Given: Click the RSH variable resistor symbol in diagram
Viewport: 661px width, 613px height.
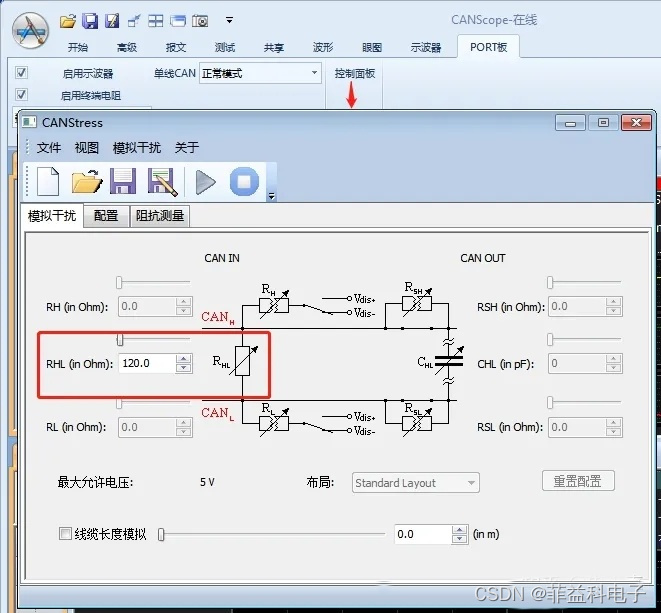Looking at the screenshot, I should pyautogui.click(x=417, y=303).
